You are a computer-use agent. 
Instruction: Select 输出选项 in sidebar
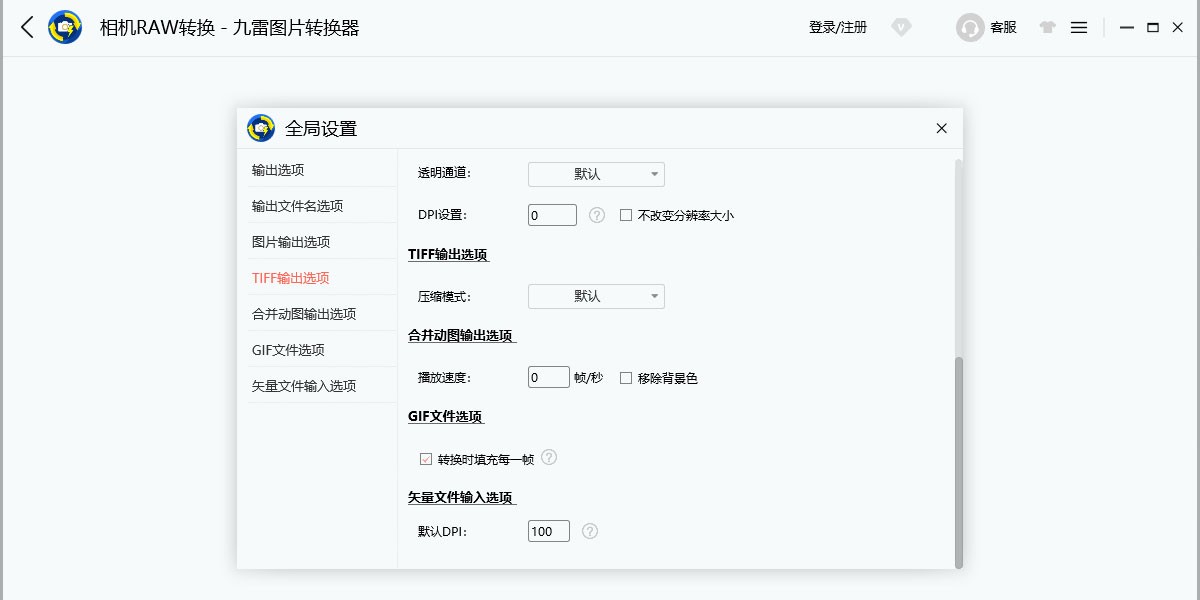pyautogui.click(x=278, y=170)
